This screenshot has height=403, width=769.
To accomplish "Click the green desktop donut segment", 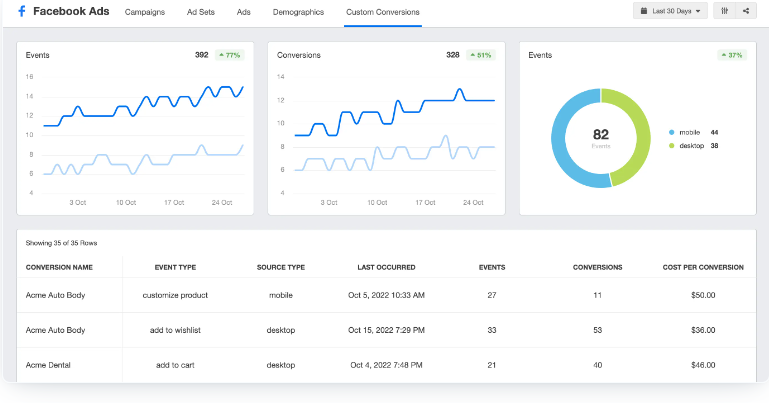I will point(634,140).
